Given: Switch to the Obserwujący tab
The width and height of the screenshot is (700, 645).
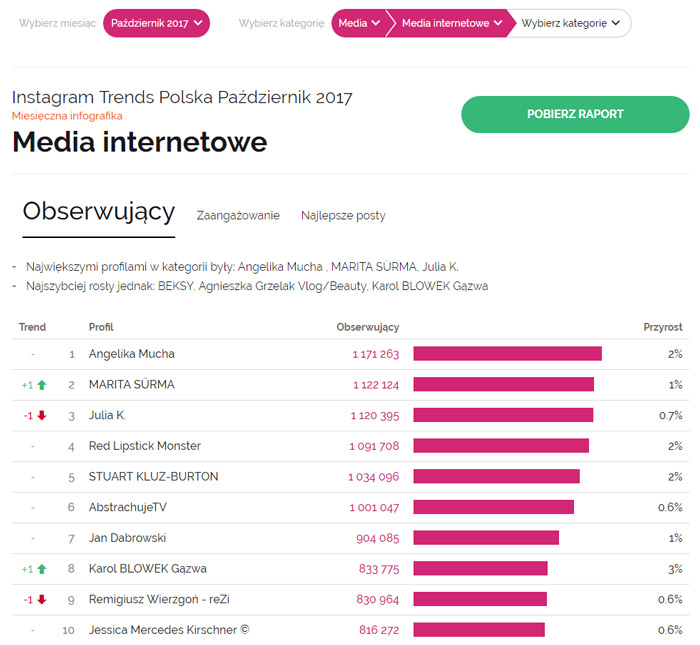Looking at the screenshot, I should point(99,212).
